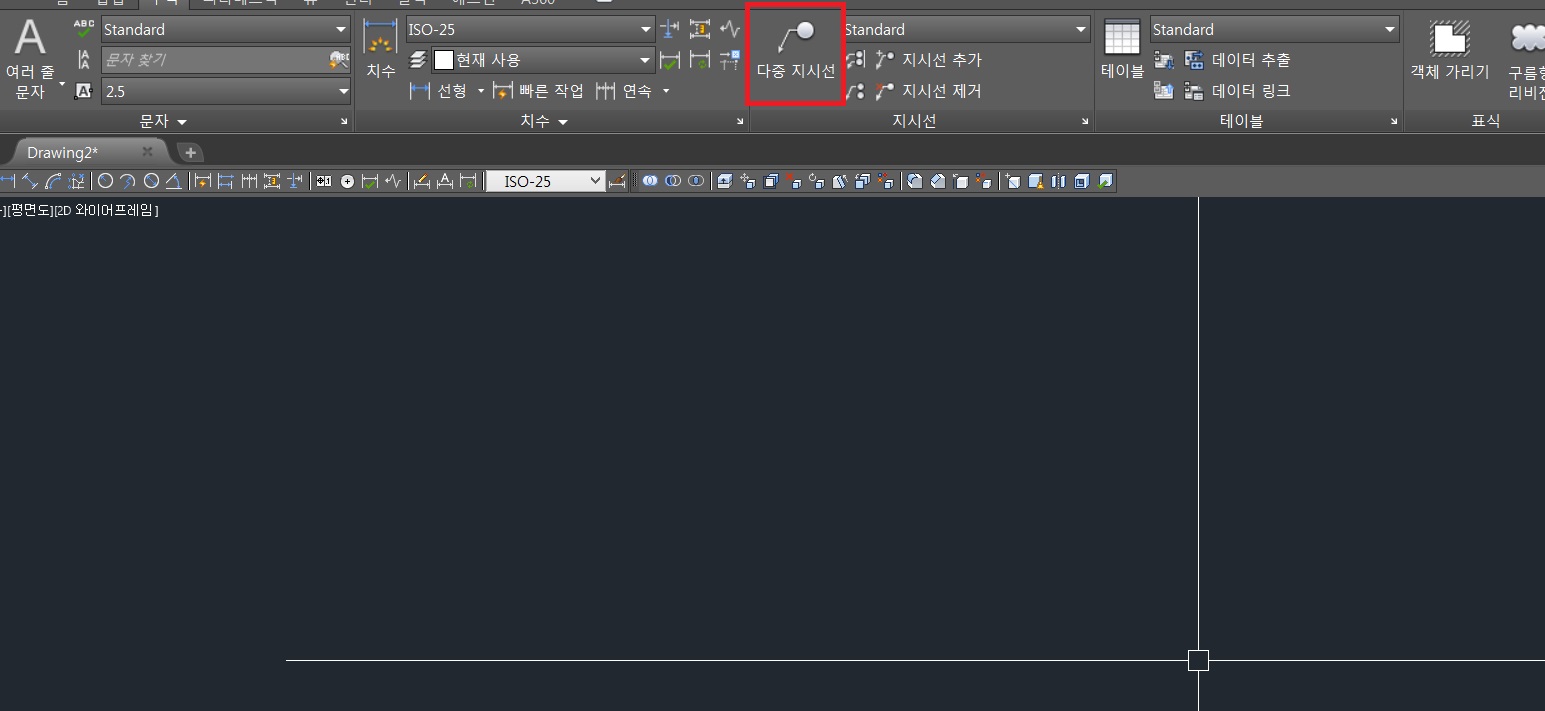This screenshot has height=711, width=1545.
Task: Click 데이터 링크 data link button
Action: click(1237, 91)
